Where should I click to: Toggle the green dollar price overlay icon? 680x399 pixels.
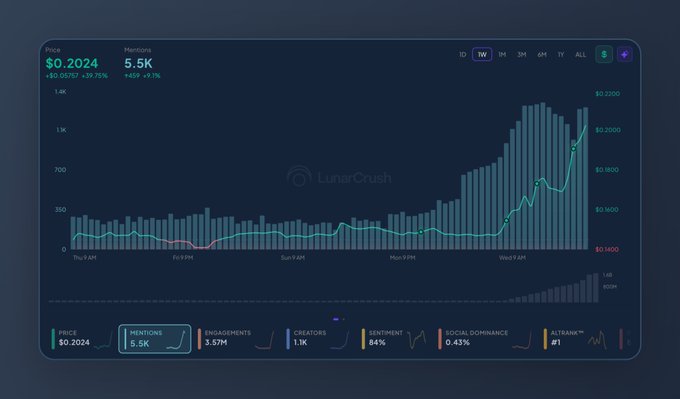(604, 54)
